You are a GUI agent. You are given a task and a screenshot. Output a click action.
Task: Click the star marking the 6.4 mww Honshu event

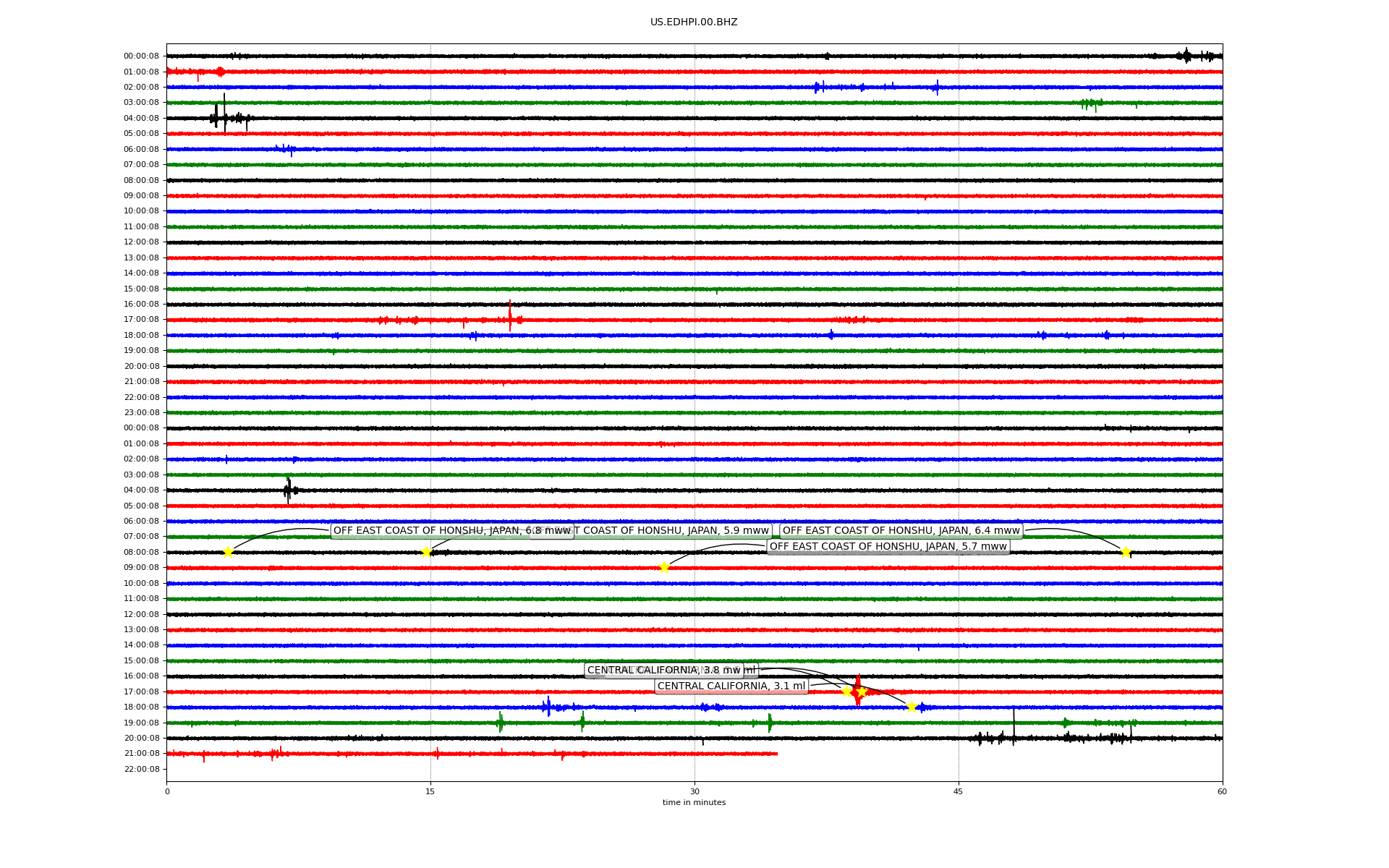(1126, 553)
